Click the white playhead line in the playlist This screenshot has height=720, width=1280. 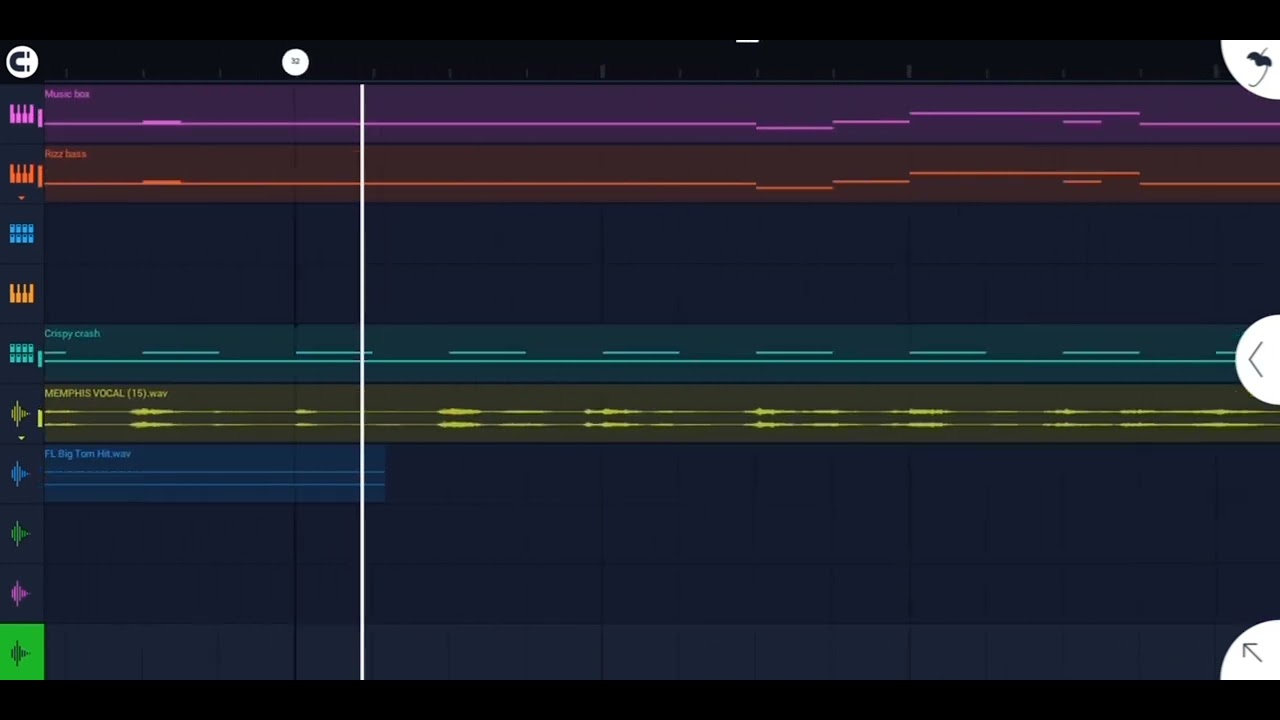pyautogui.click(x=362, y=382)
